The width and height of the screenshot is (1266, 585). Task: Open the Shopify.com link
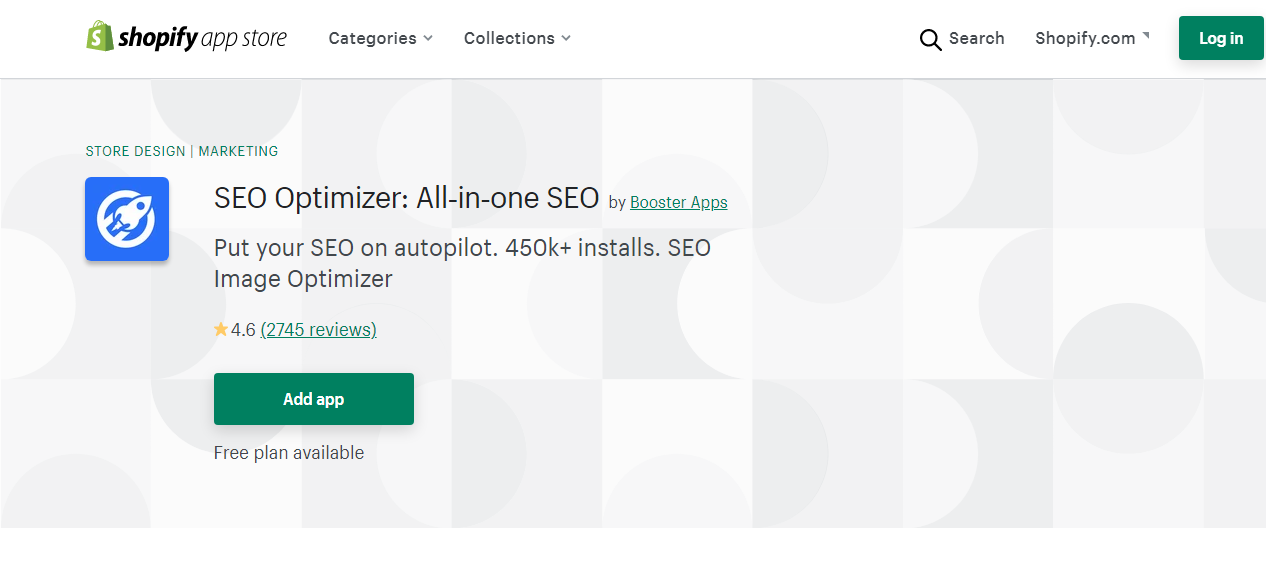tap(1085, 38)
